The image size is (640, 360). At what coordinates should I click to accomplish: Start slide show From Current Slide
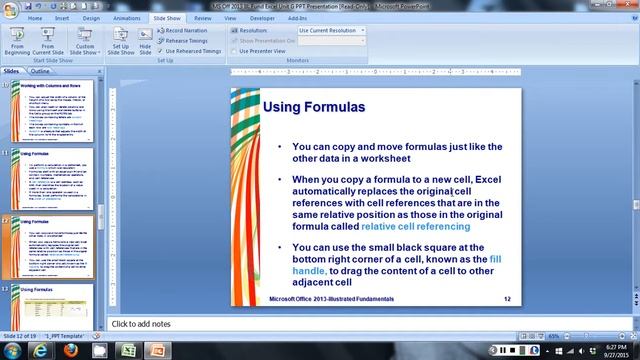(48, 41)
